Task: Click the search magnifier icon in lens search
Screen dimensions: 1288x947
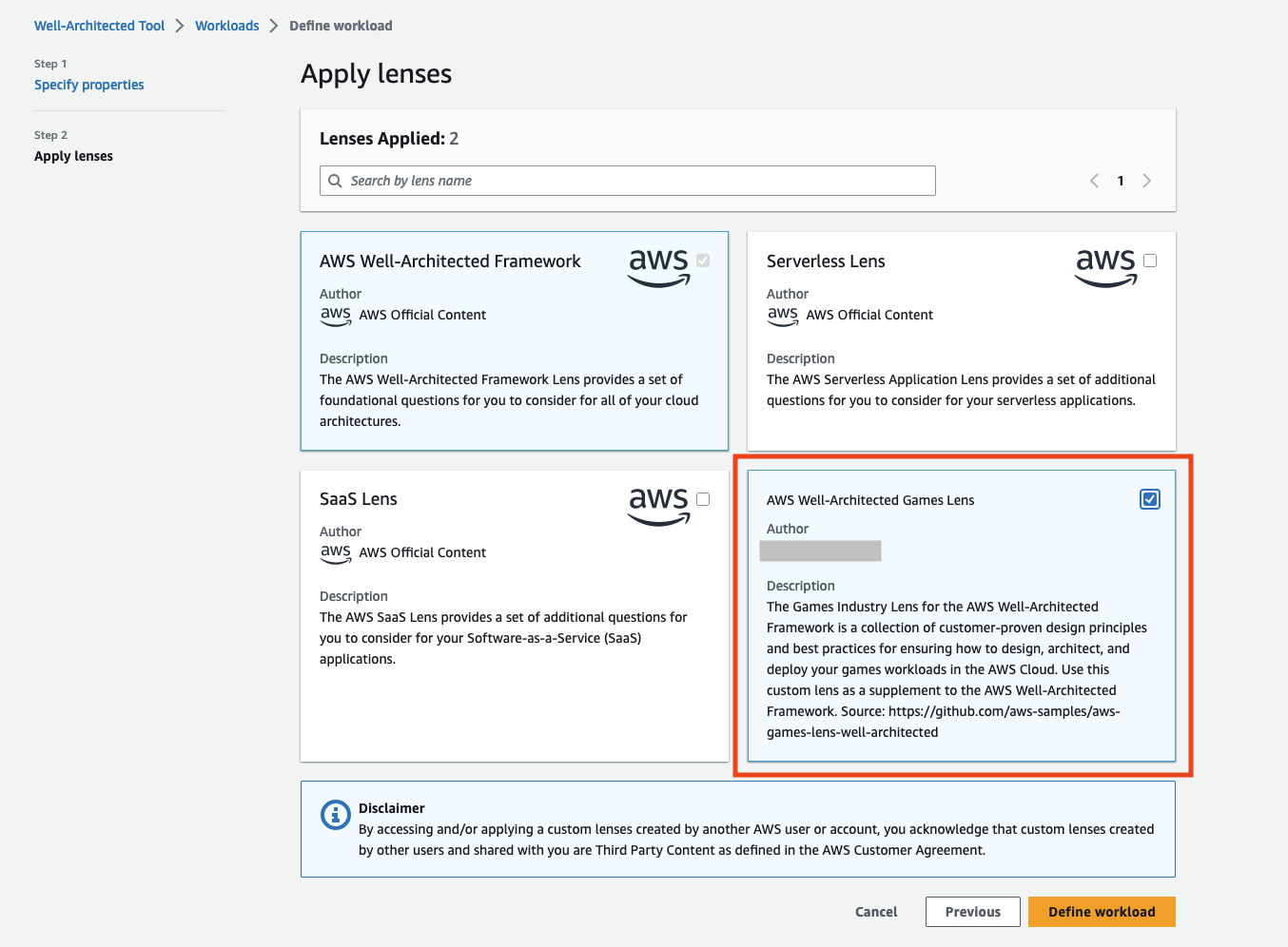Action: (335, 181)
